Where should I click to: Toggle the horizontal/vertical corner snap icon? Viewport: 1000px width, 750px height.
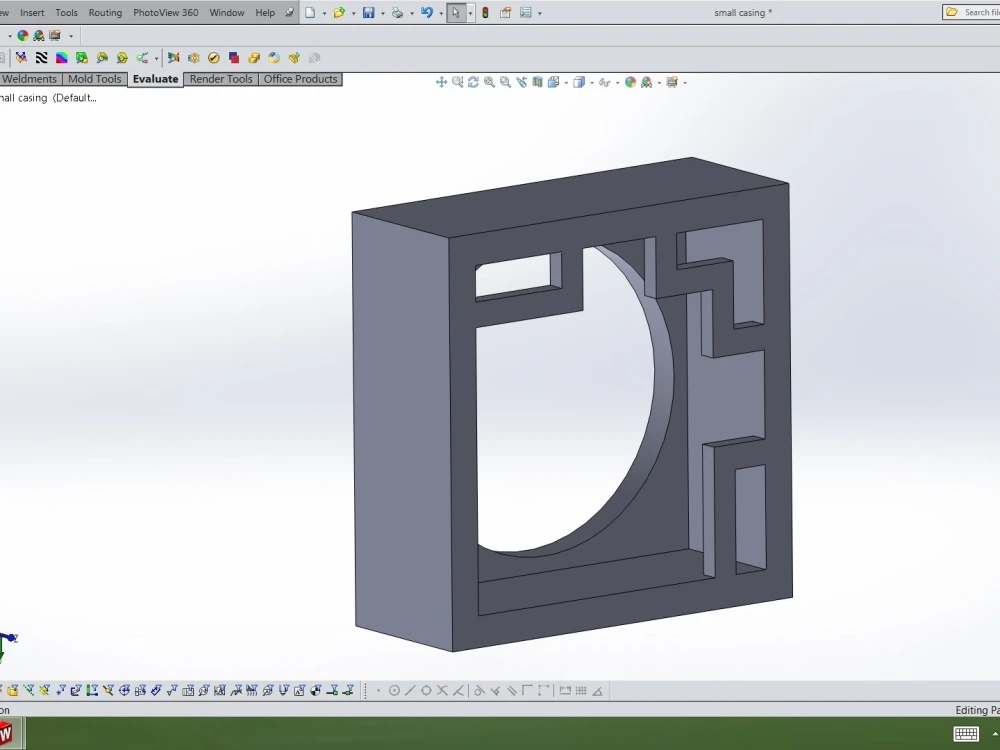pos(527,691)
